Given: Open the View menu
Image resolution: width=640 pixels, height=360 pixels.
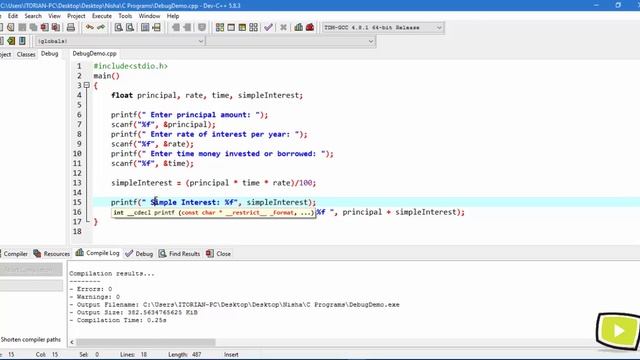Looking at the screenshot, I should click(x=54, y=16).
